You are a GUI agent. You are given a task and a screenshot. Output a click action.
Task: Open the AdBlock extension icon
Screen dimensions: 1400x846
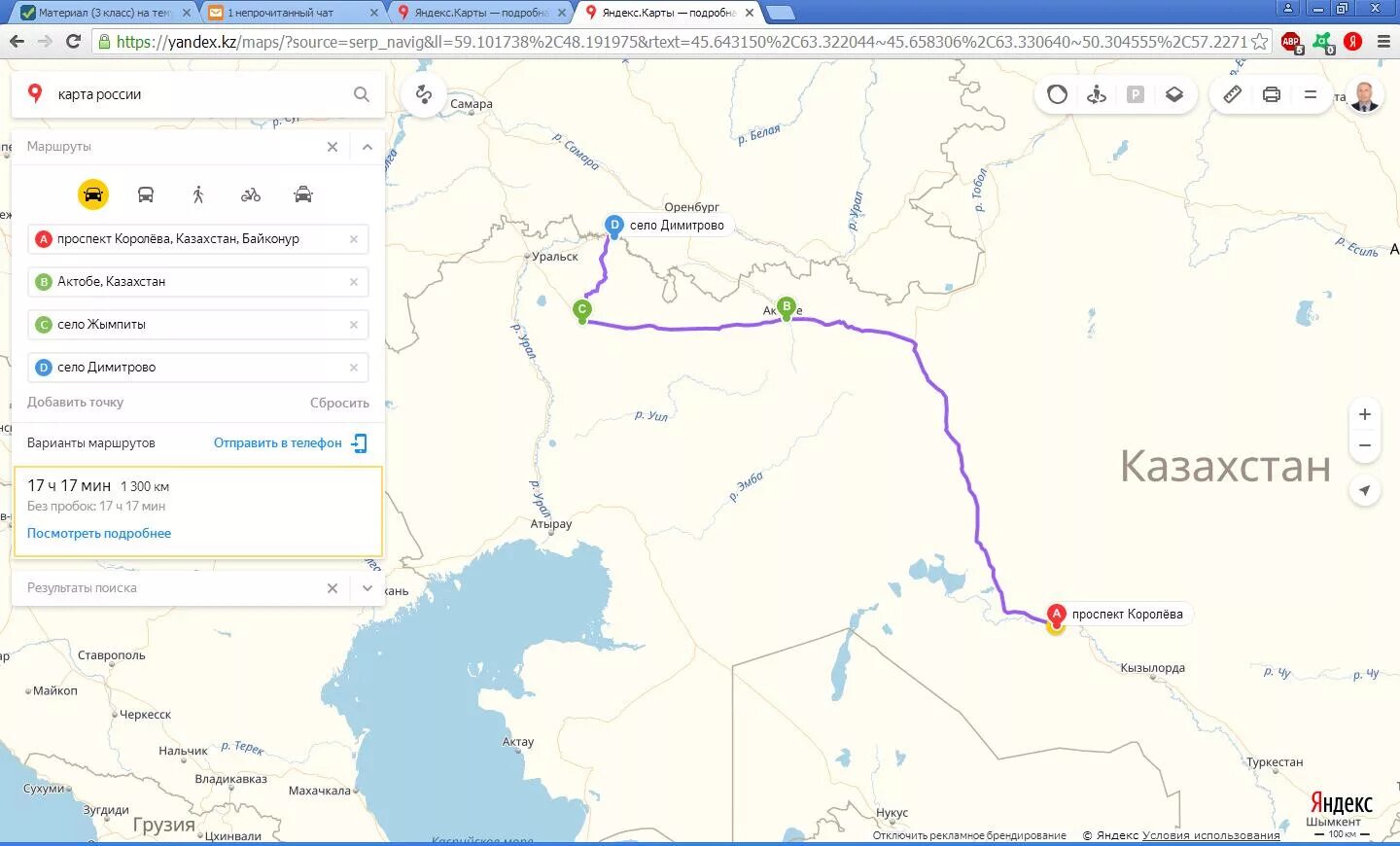coord(1291,42)
